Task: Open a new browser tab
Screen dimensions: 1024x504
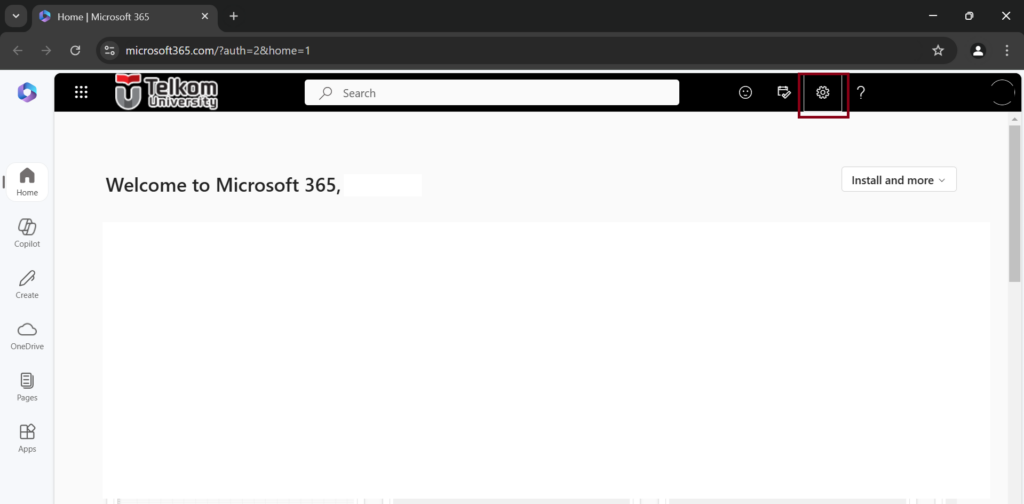Action: tap(234, 16)
